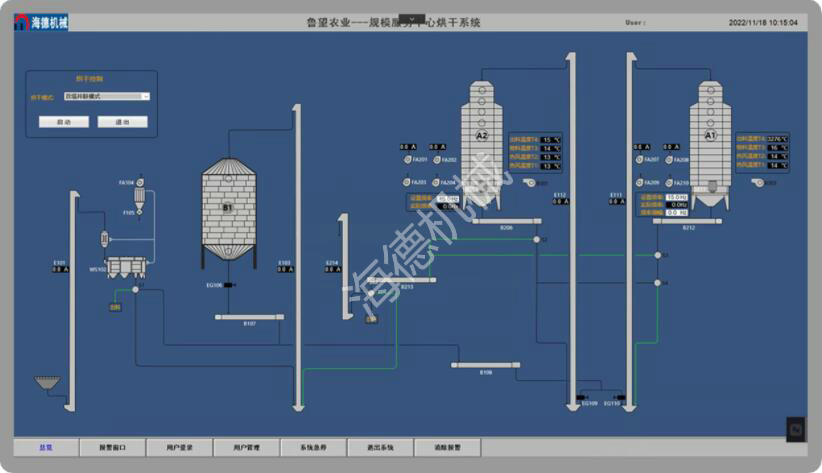Click the EG106 gate valve

pos(228,285)
